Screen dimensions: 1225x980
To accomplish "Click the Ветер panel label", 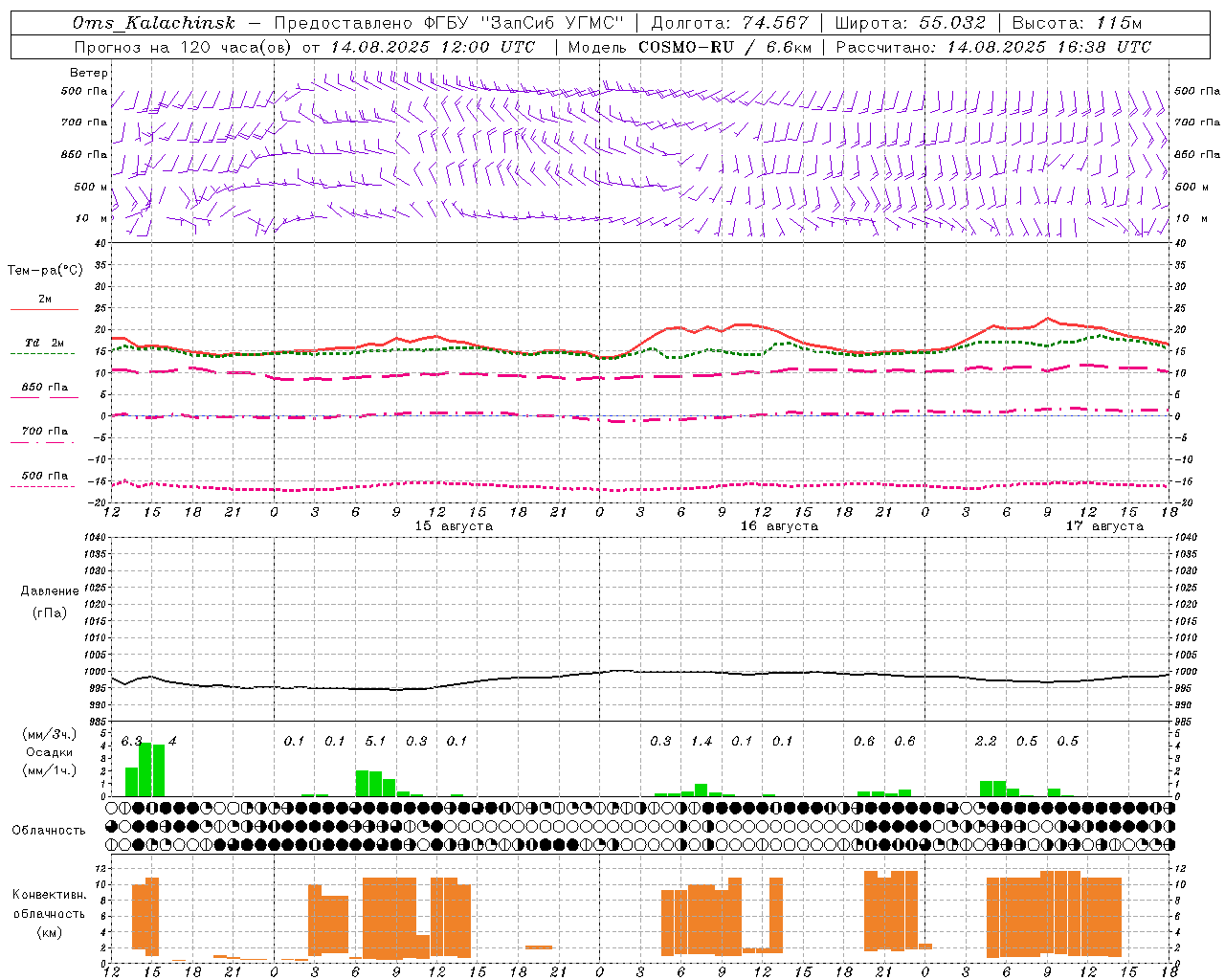I will pos(89,73).
